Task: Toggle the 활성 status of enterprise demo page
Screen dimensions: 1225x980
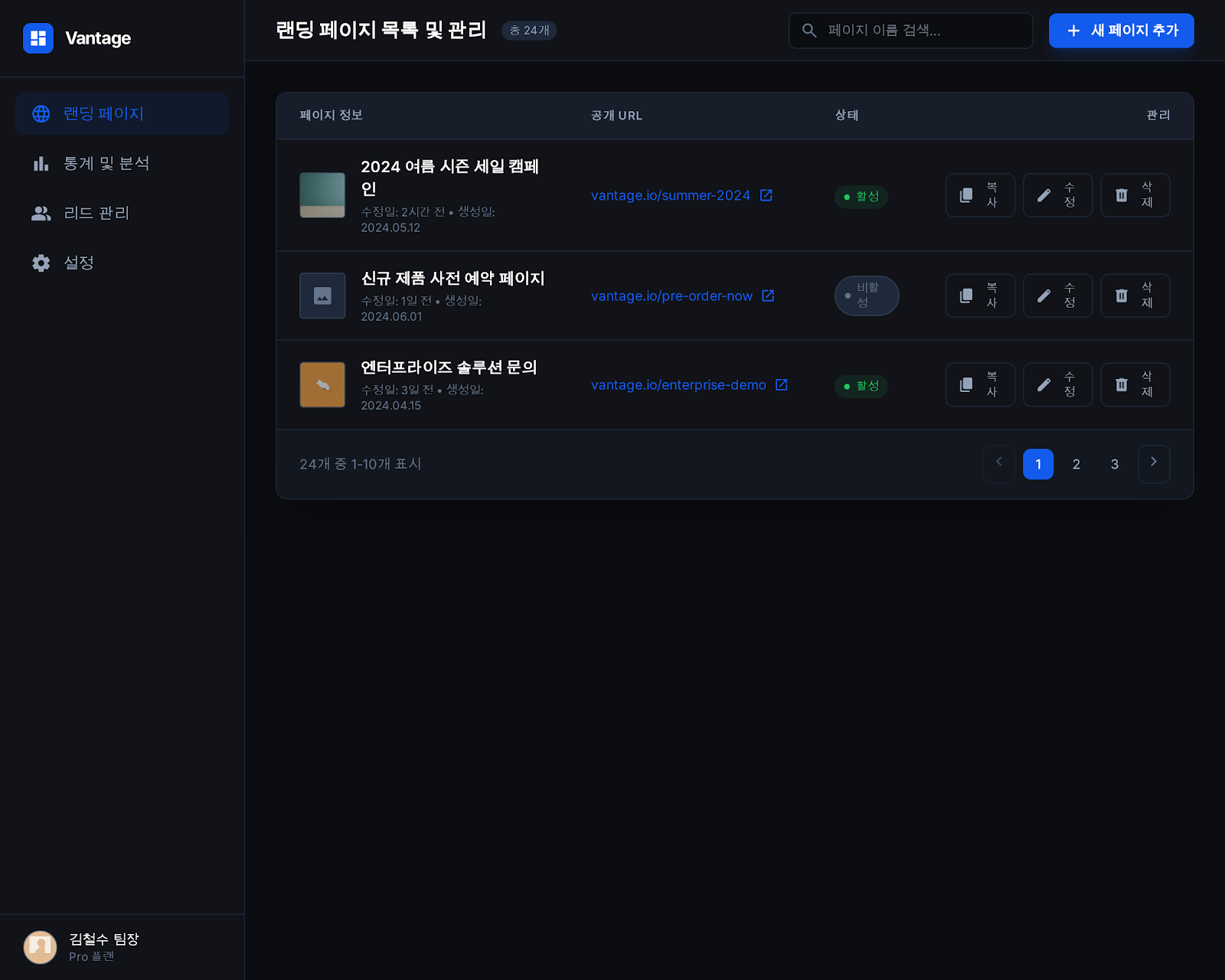Action: (861, 386)
